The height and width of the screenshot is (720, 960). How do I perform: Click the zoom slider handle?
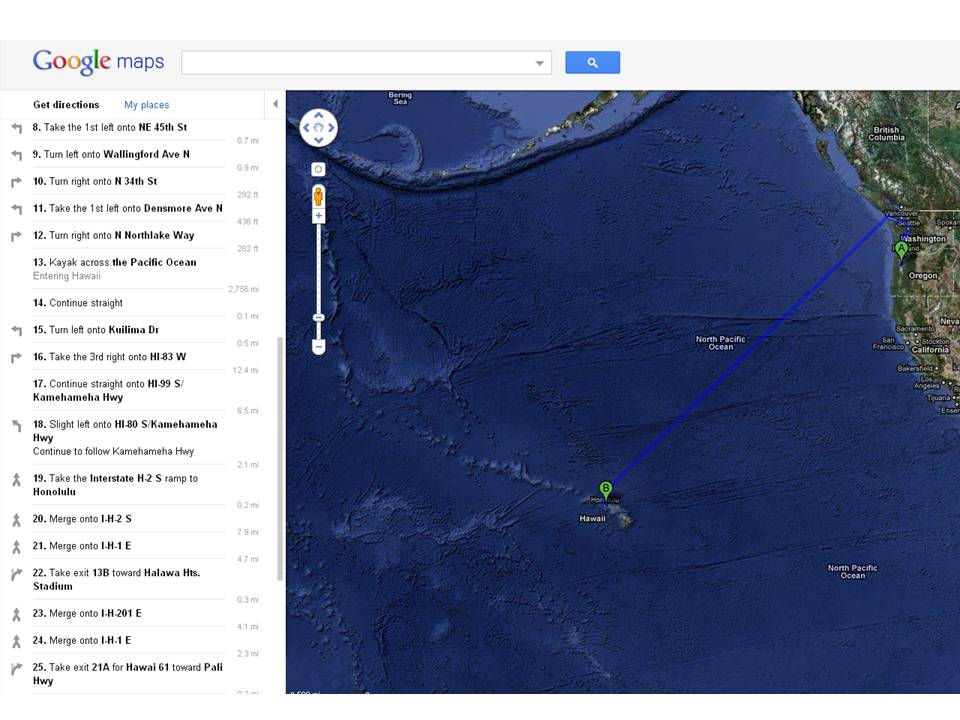coord(318,317)
